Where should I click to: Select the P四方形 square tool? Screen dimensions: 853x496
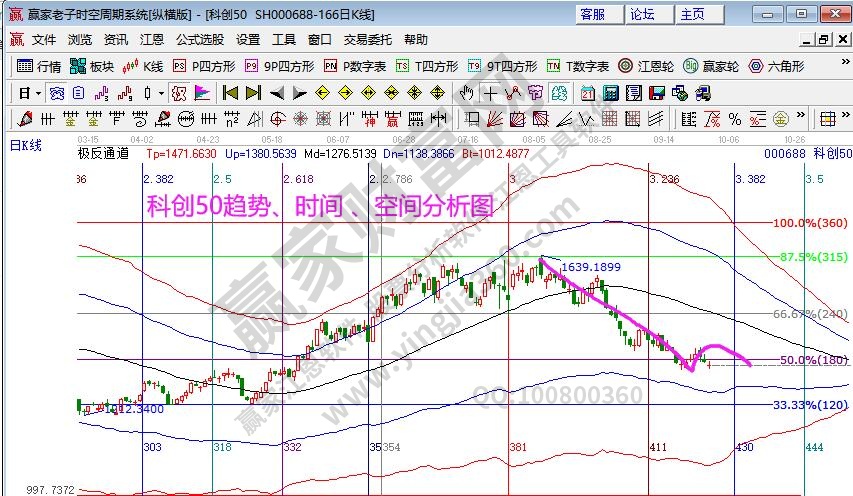click(205, 66)
